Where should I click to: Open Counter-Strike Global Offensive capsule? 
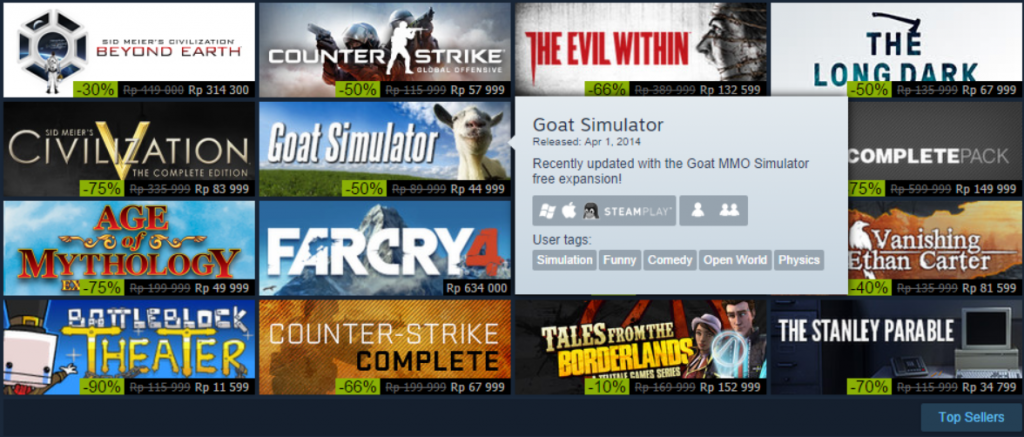385,50
